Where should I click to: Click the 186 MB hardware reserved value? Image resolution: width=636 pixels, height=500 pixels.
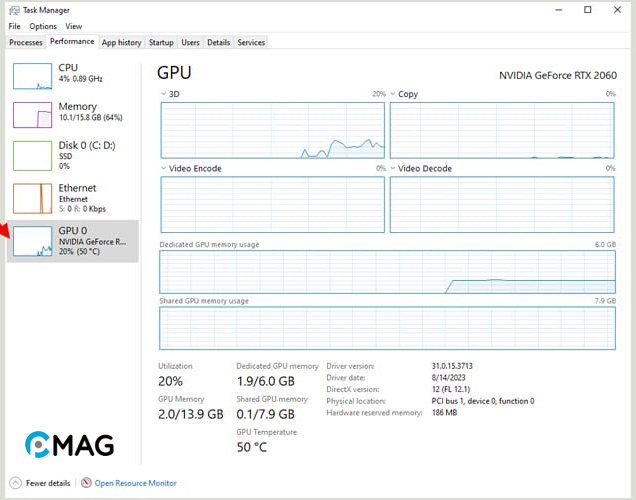(x=444, y=412)
